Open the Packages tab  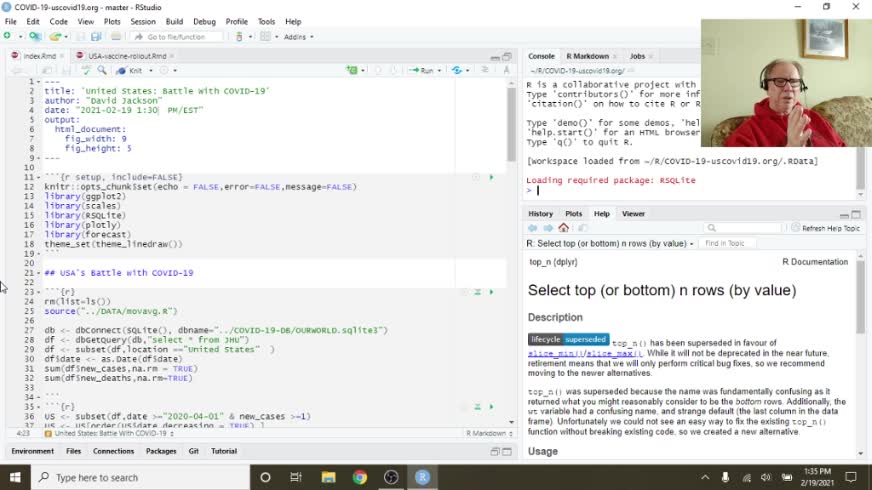(x=161, y=451)
